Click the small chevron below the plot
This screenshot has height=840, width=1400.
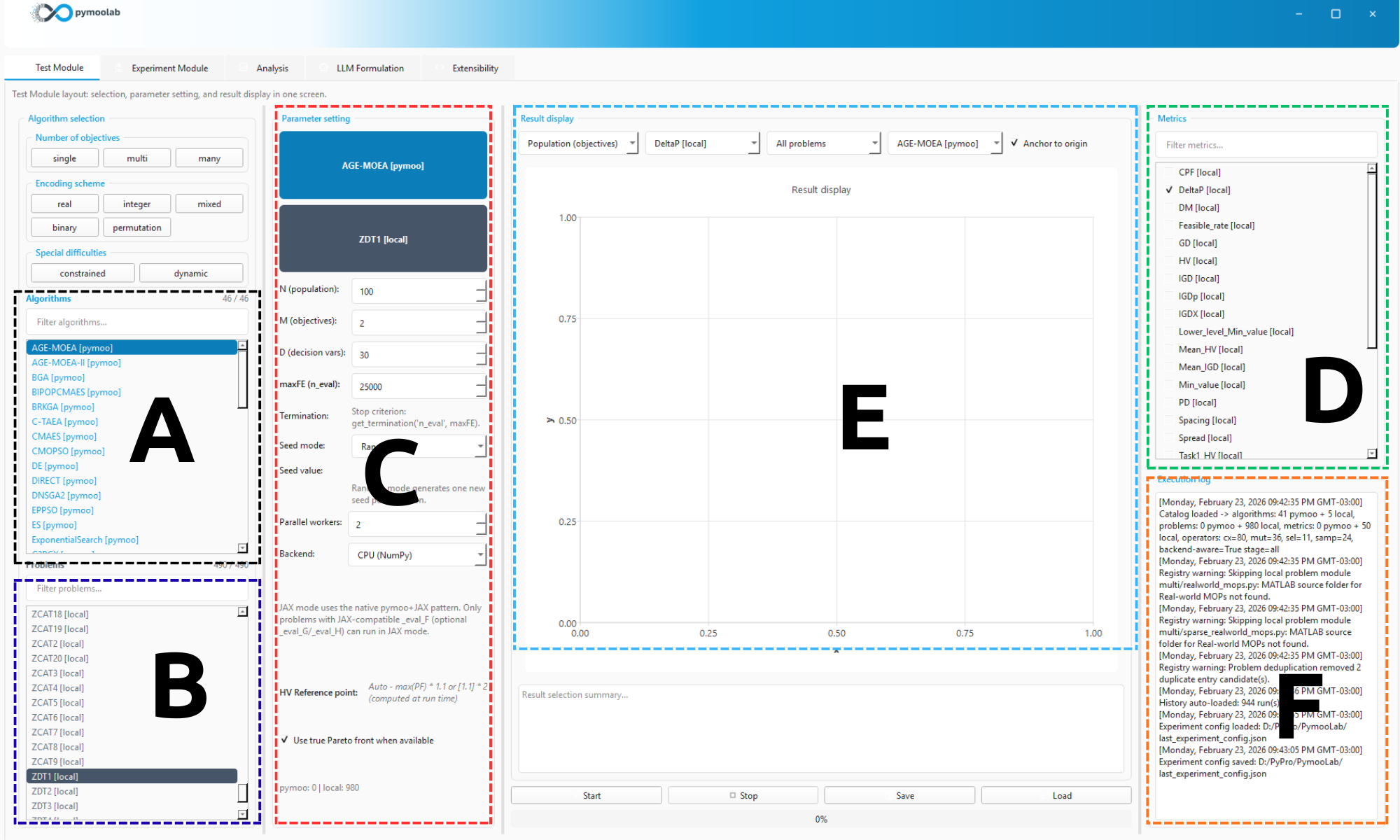click(836, 651)
